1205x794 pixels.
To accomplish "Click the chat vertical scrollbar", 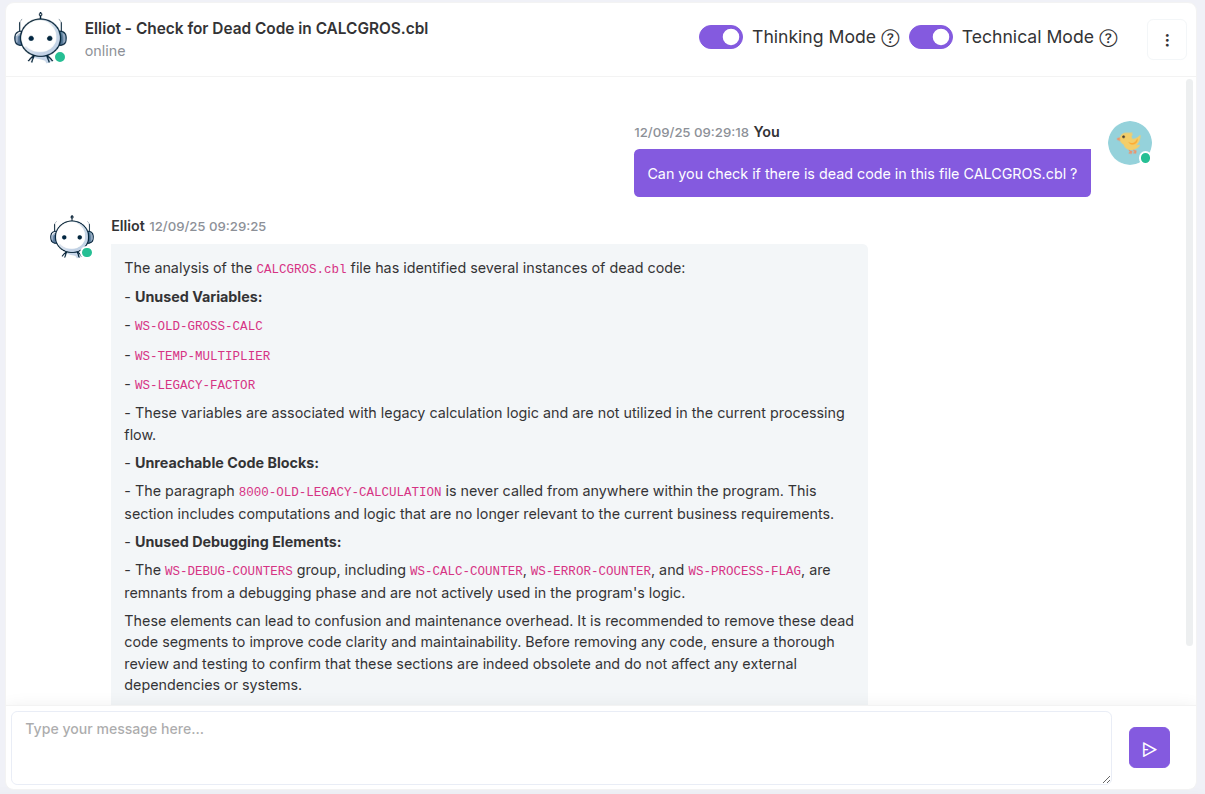I will 1189,360.
